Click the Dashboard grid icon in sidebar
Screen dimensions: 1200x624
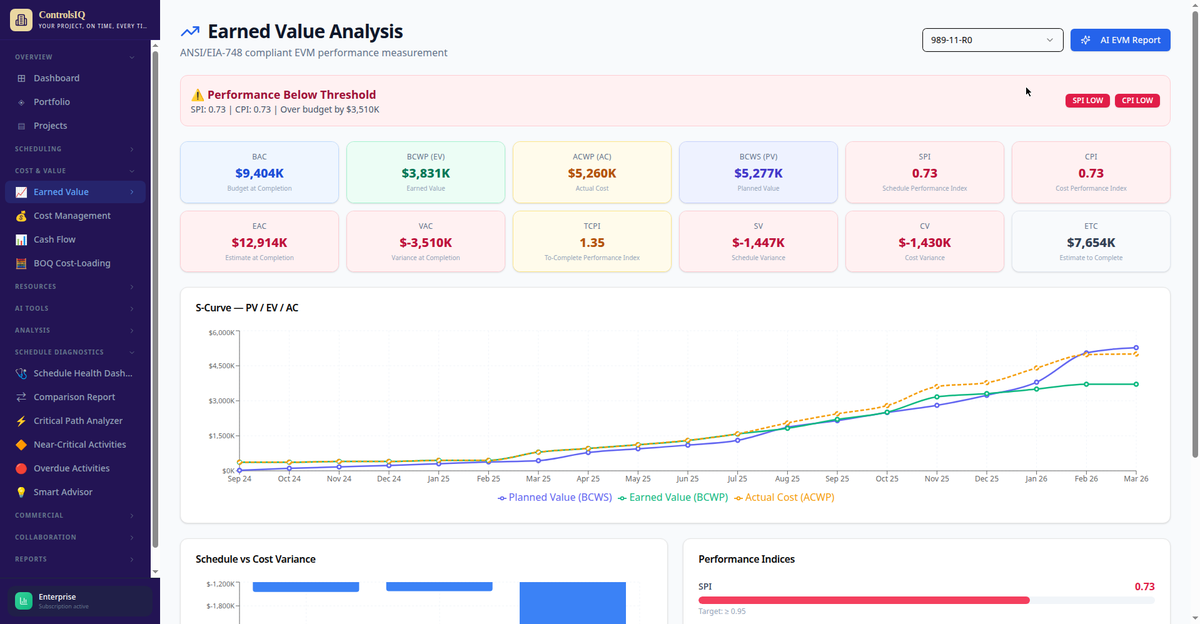22,78
